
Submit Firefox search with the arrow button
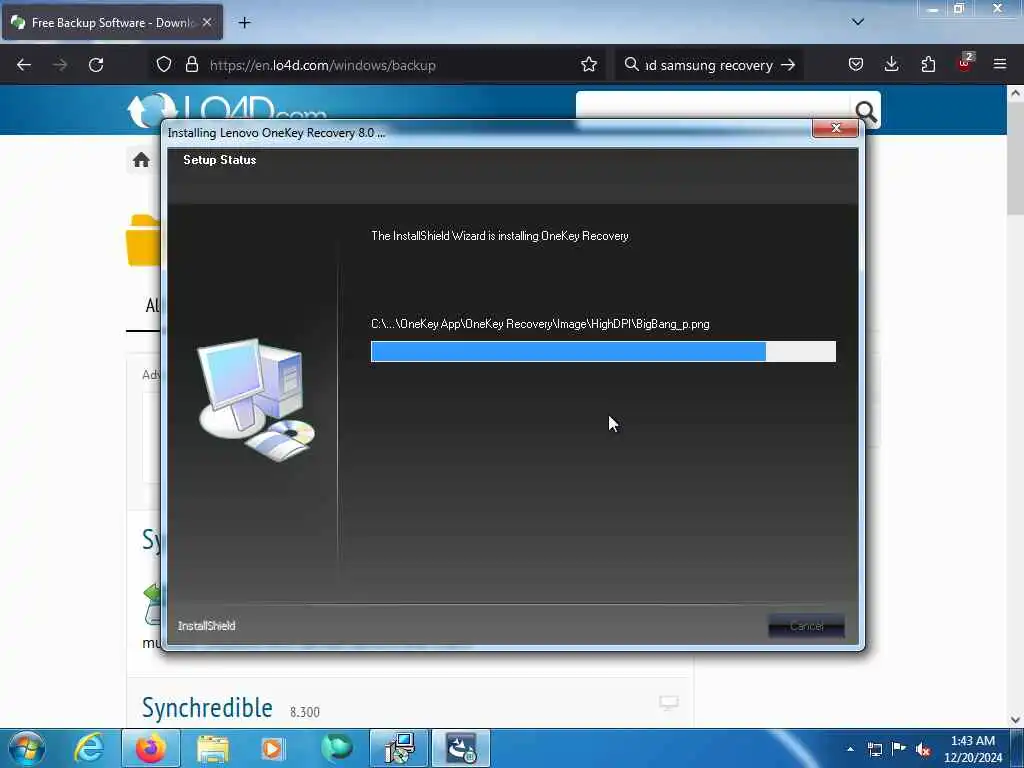point(788,65)
